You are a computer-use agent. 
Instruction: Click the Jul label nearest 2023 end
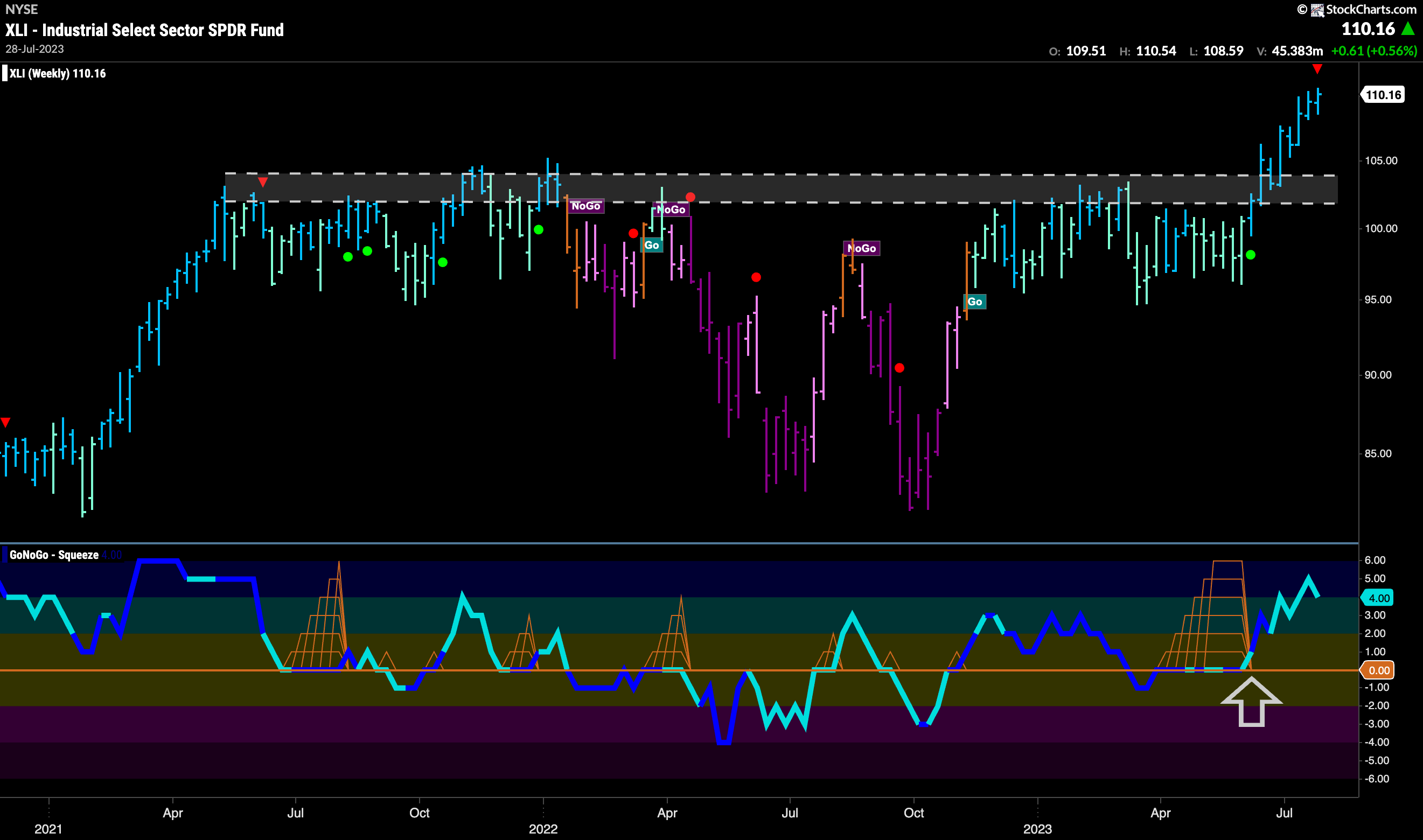pyautogui.click(x=1285, y=814)
